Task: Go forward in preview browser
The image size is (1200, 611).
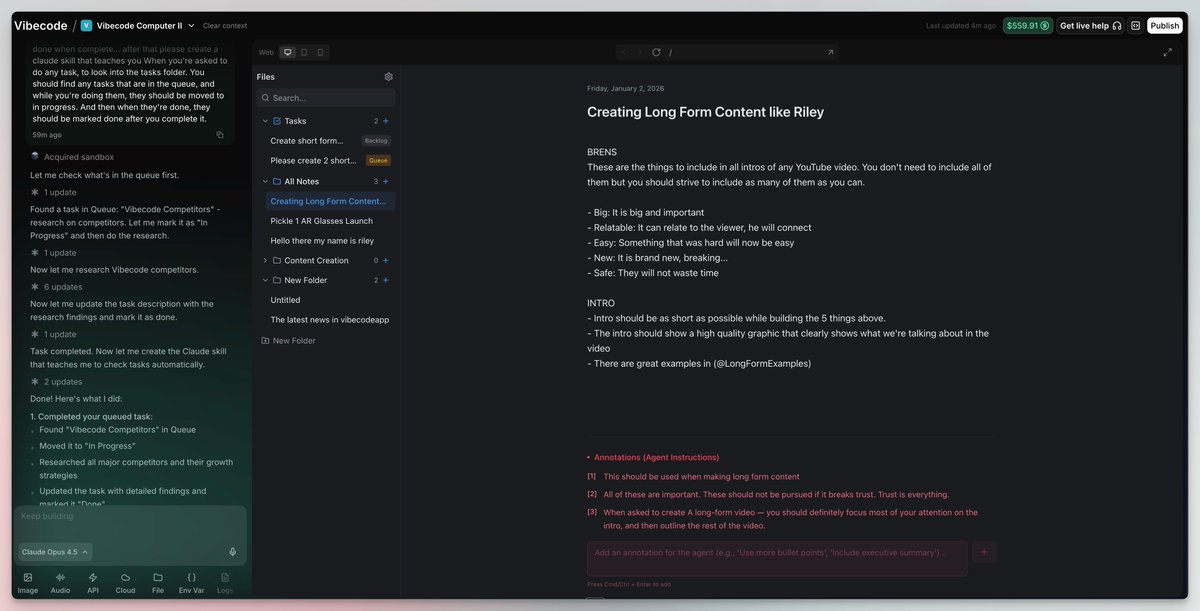Action: [x=640, y=52]
